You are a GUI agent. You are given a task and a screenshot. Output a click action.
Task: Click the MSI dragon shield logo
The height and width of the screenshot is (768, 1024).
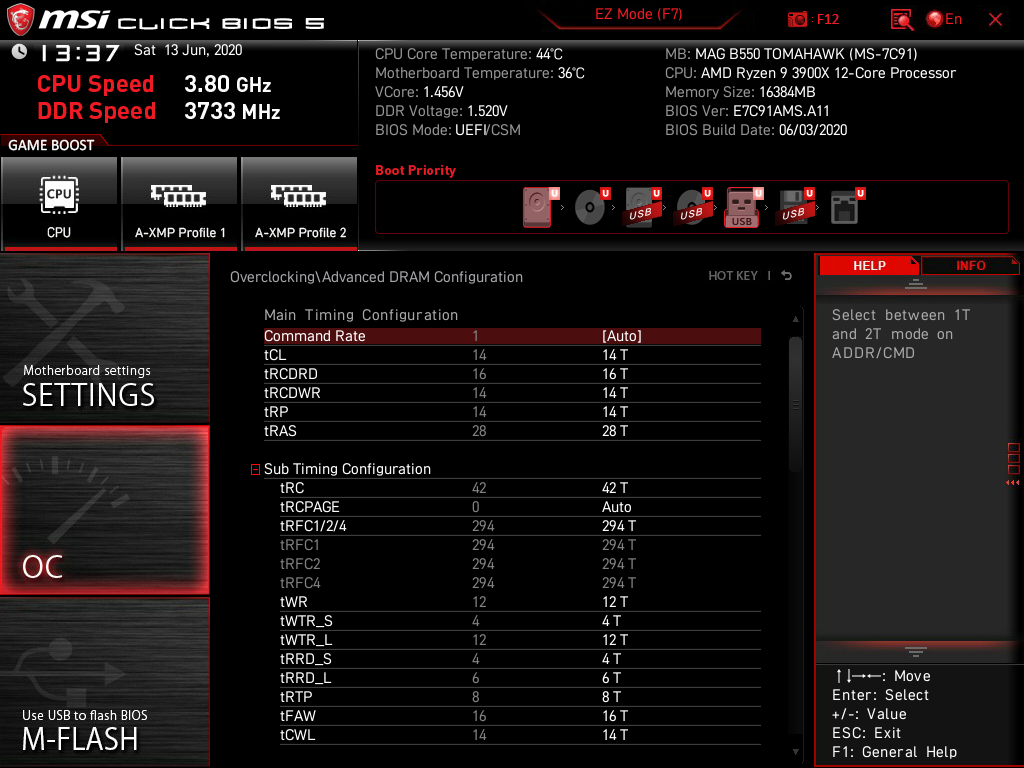click(20, 20)
